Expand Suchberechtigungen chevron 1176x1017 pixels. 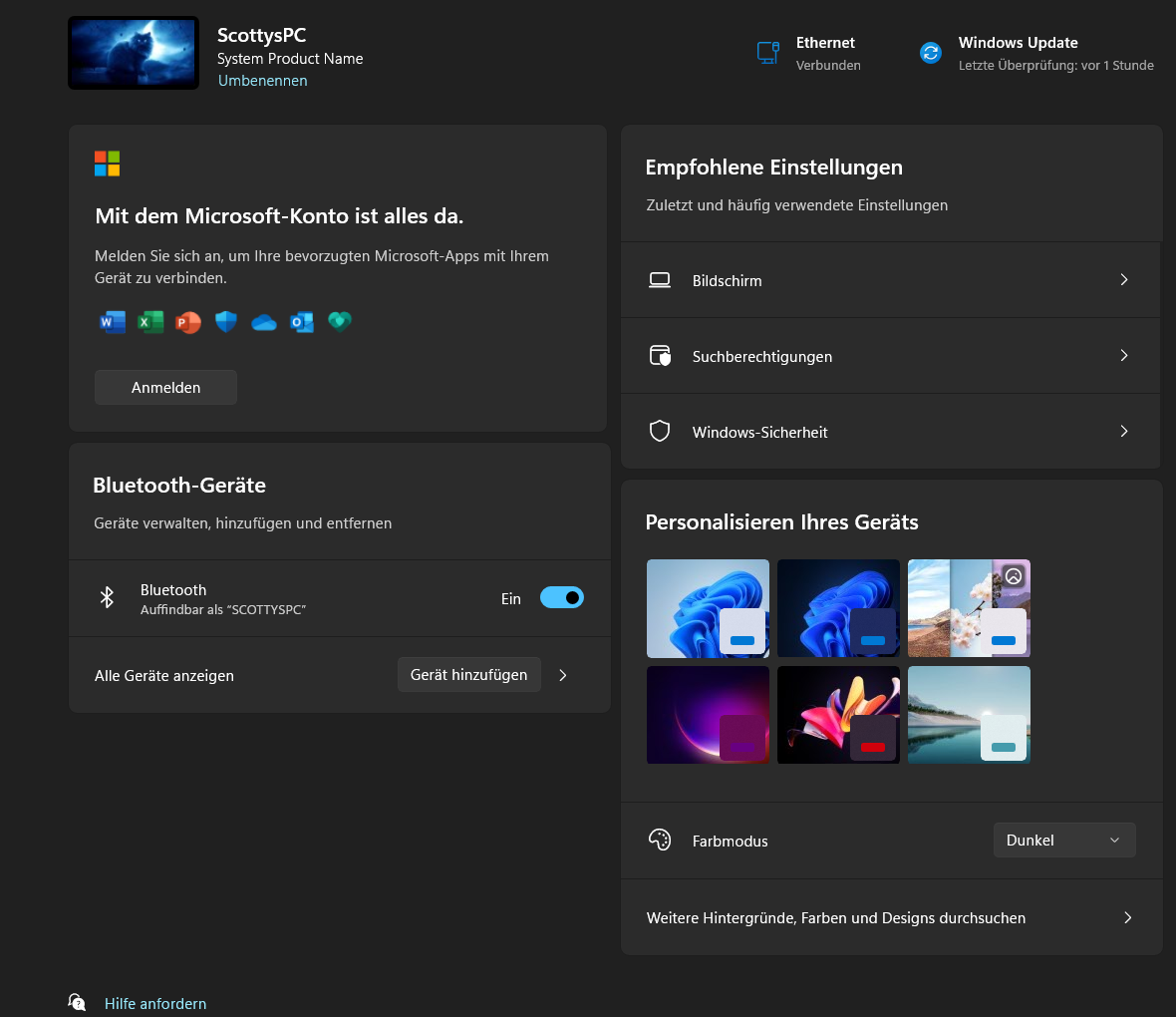tap(1124, 356)
